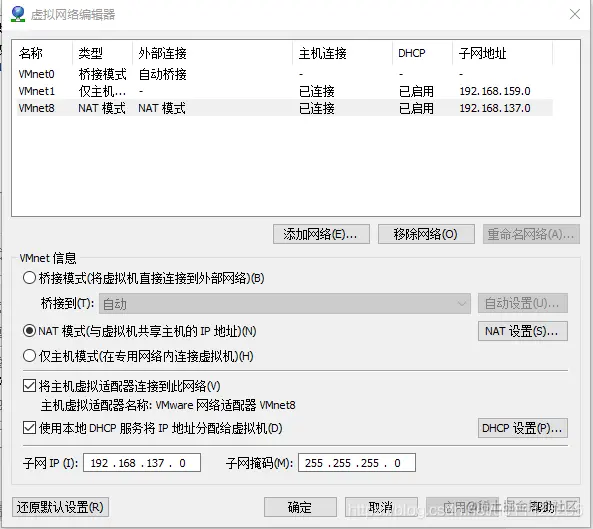
Task: Click into the 子网掩码 input field
Action: click(357, 463)
